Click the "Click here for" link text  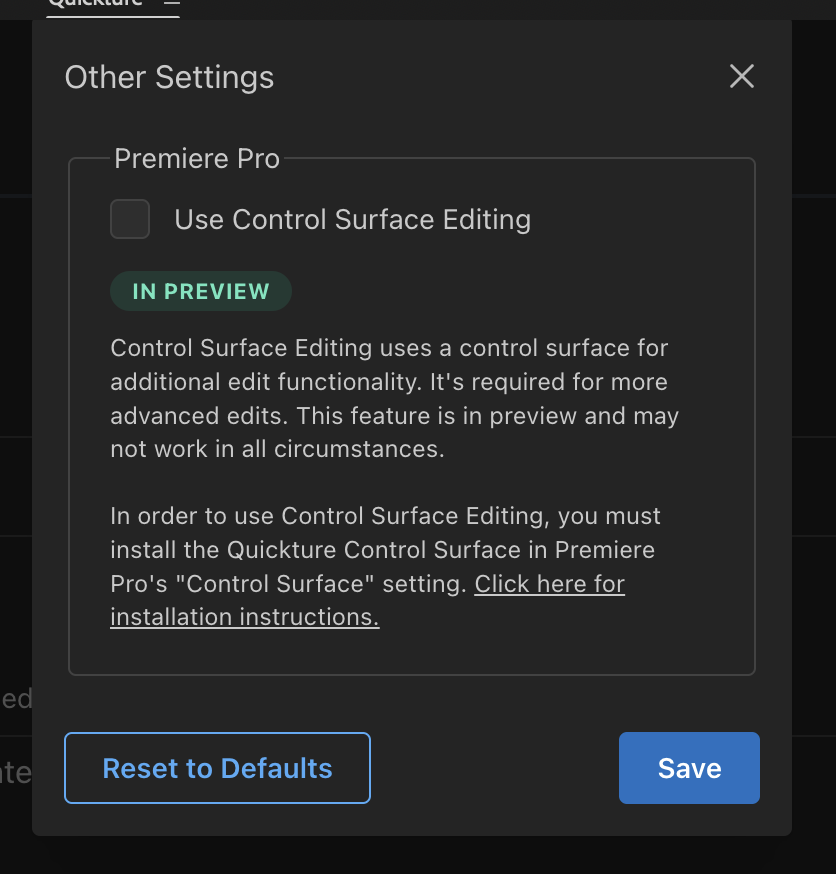click(x=550, y=584)
